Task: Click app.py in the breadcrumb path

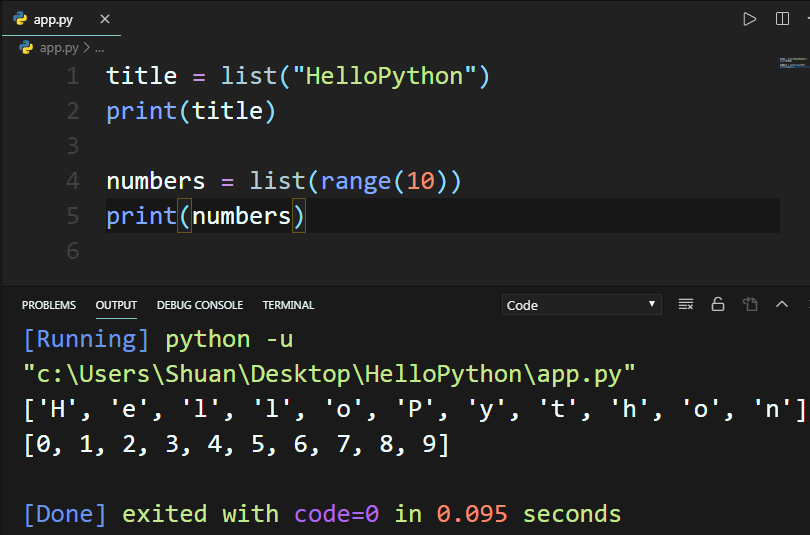Action: coord(58,47)
